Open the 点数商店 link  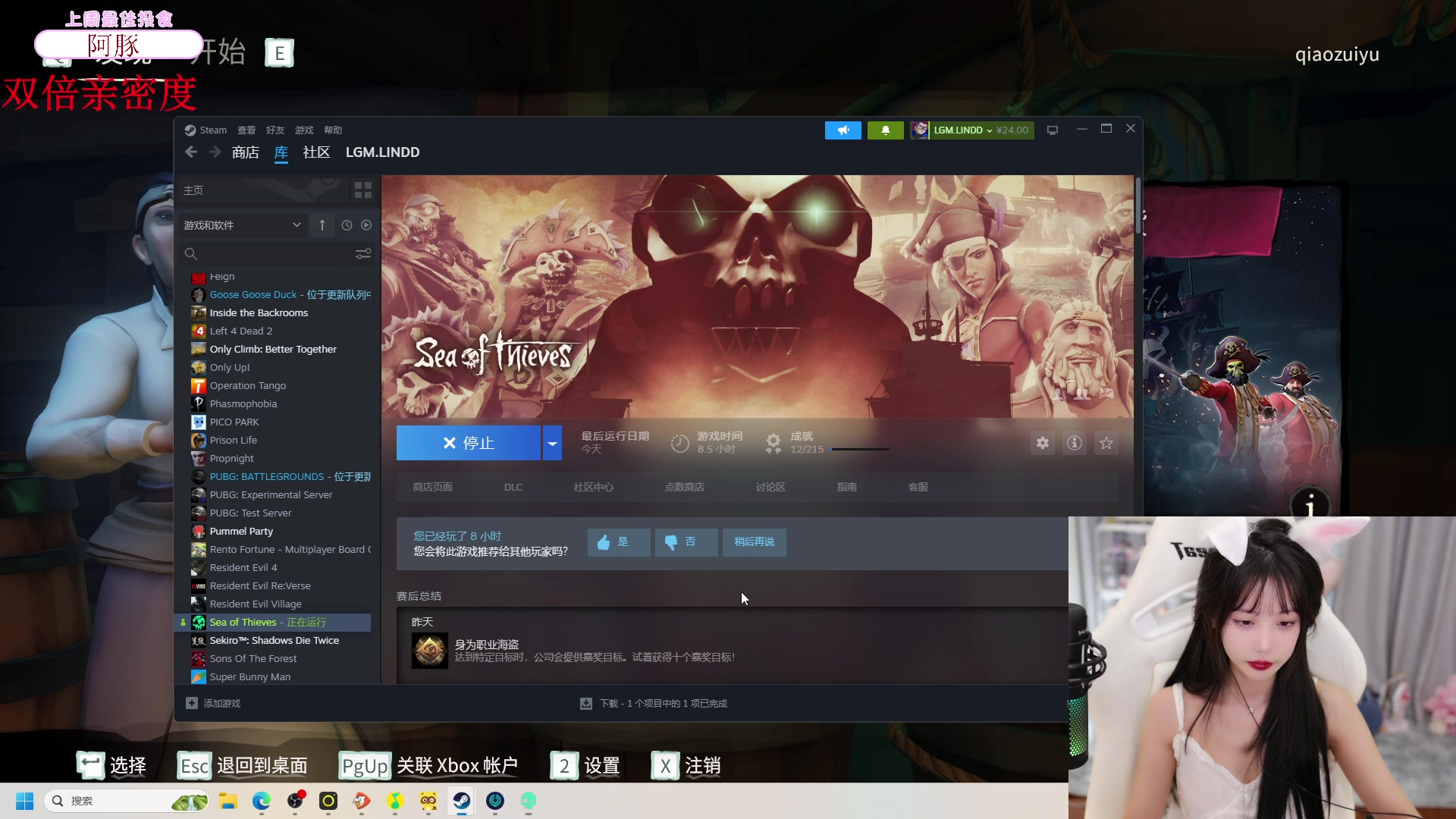pyautogui.click(x=685, y=488)
